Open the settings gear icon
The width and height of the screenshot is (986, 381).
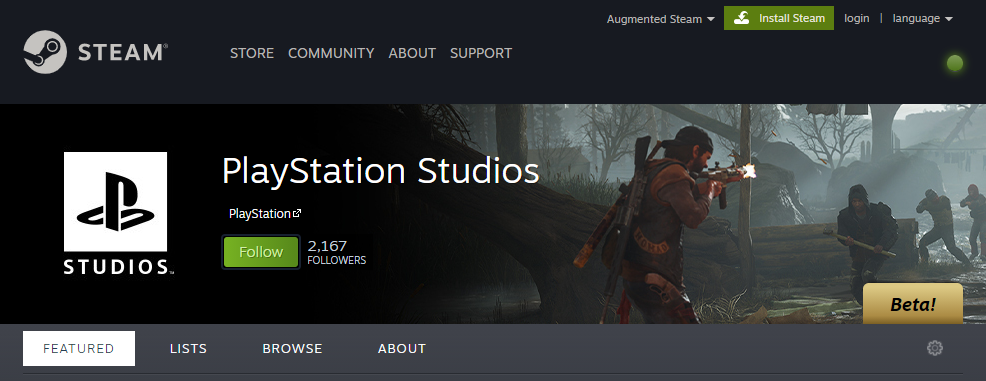click(935, 348)
